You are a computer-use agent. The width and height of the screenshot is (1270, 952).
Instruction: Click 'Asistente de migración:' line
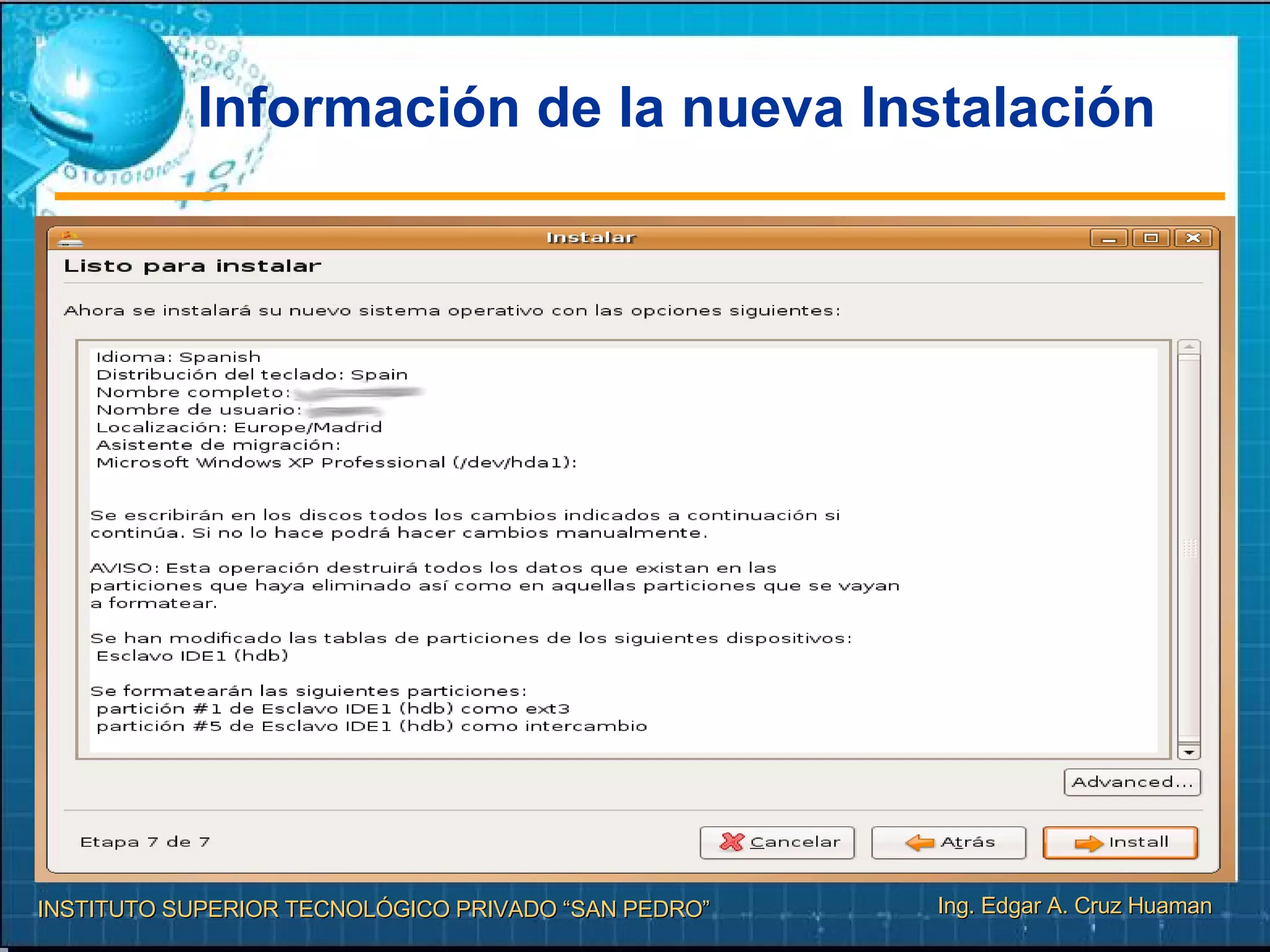[x=219, y=445]
